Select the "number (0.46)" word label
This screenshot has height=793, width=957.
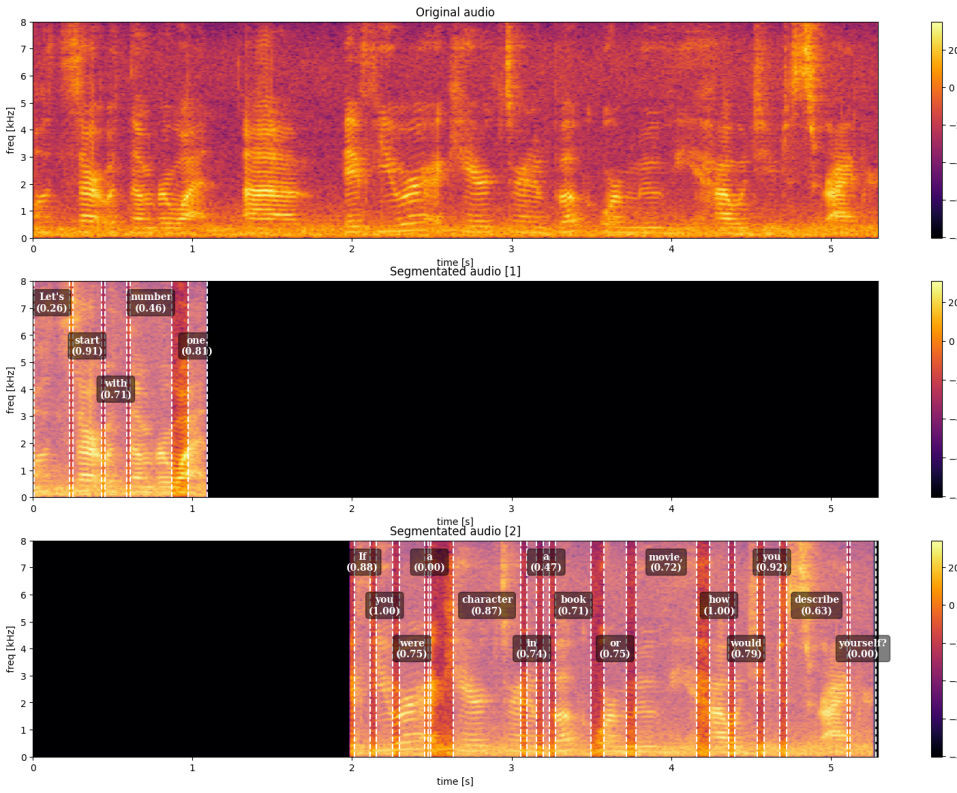(151, 302)
